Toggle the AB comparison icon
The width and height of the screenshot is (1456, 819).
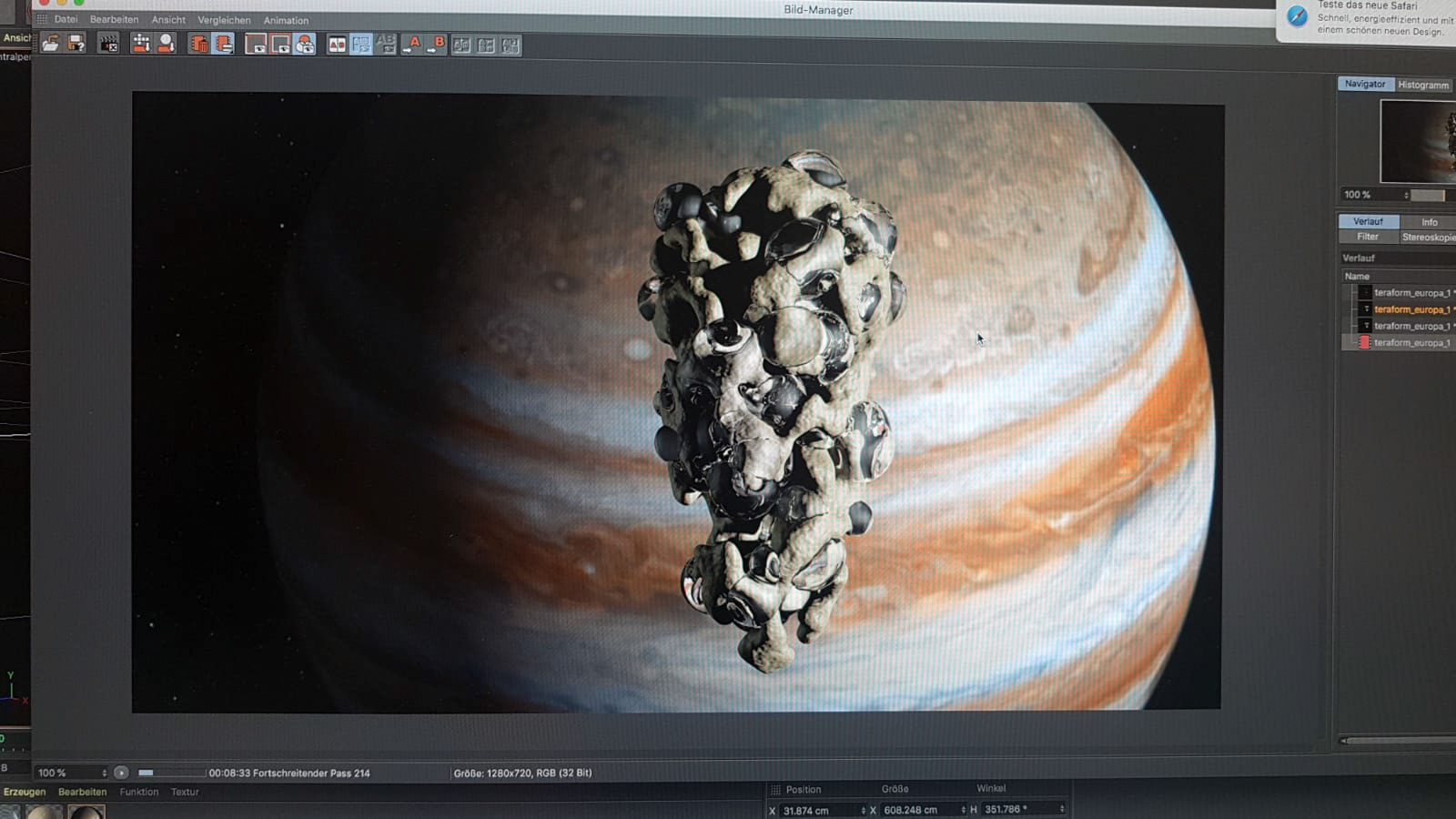coord(337,44)
